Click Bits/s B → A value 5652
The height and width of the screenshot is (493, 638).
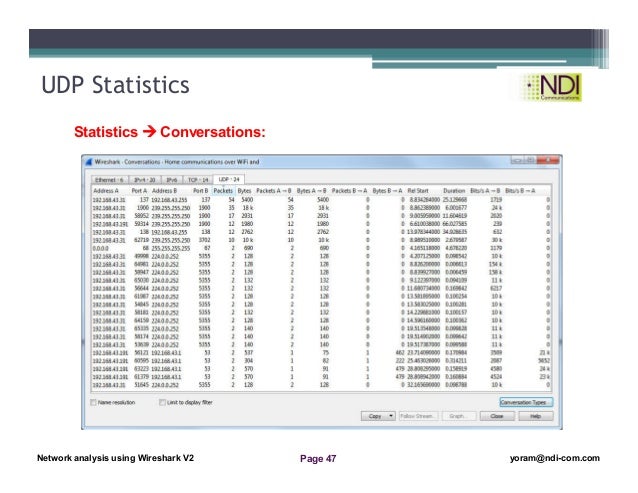[544, 361]
